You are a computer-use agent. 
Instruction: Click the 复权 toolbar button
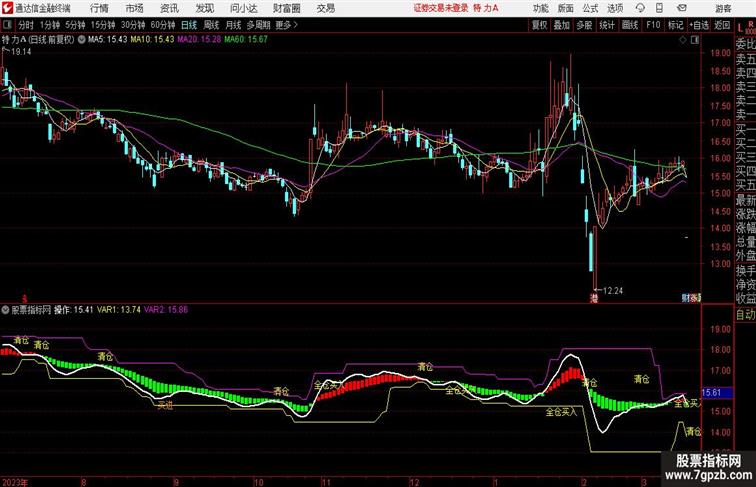click(x=539, y=25)
